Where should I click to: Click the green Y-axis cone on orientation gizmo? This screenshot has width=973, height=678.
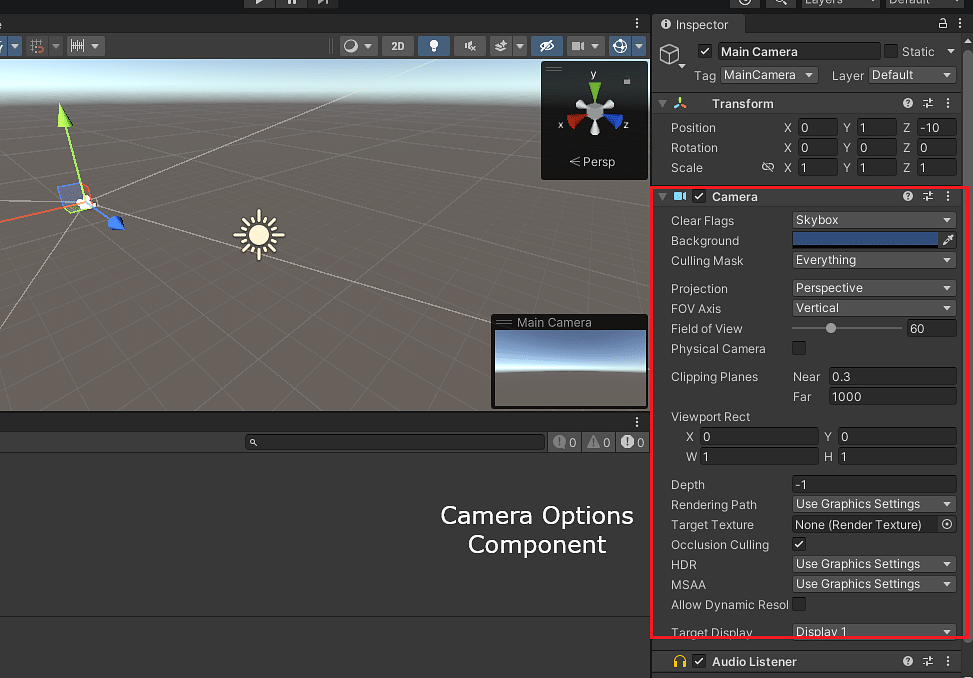pyautogui.click(x=594, y=92)
